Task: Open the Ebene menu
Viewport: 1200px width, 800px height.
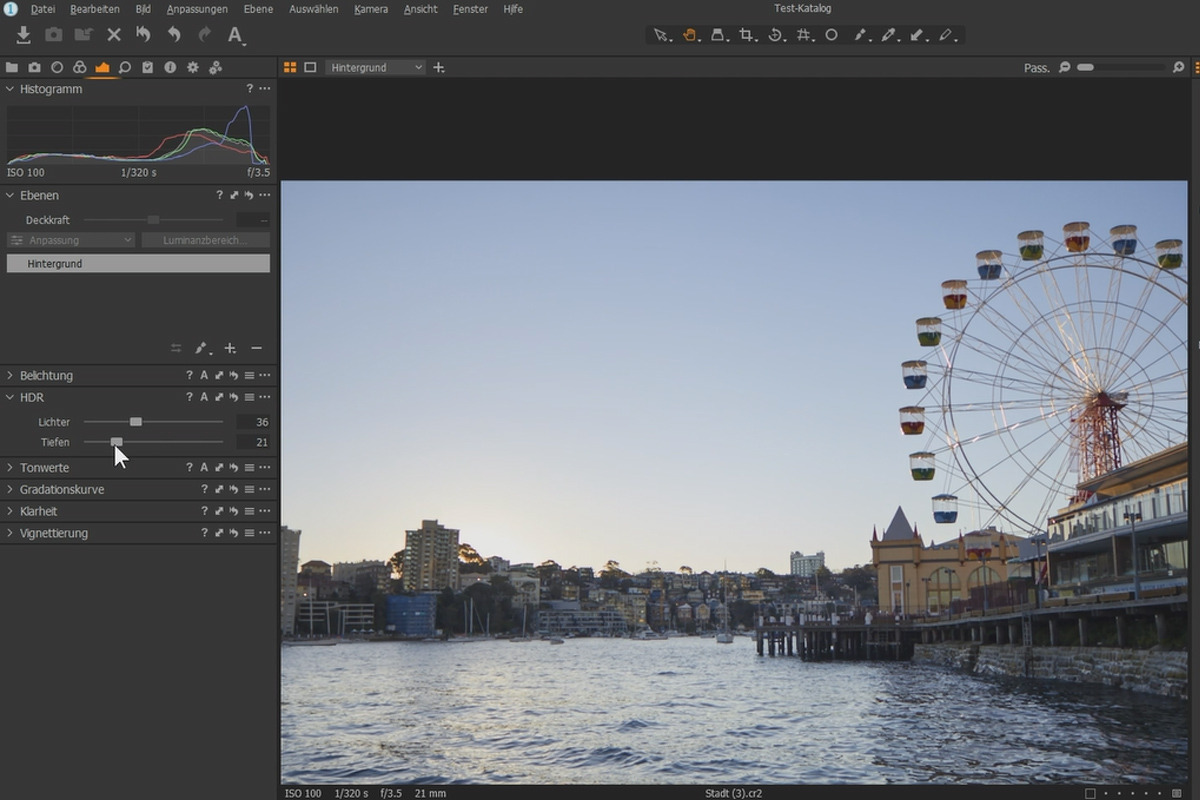Action: 258,9
